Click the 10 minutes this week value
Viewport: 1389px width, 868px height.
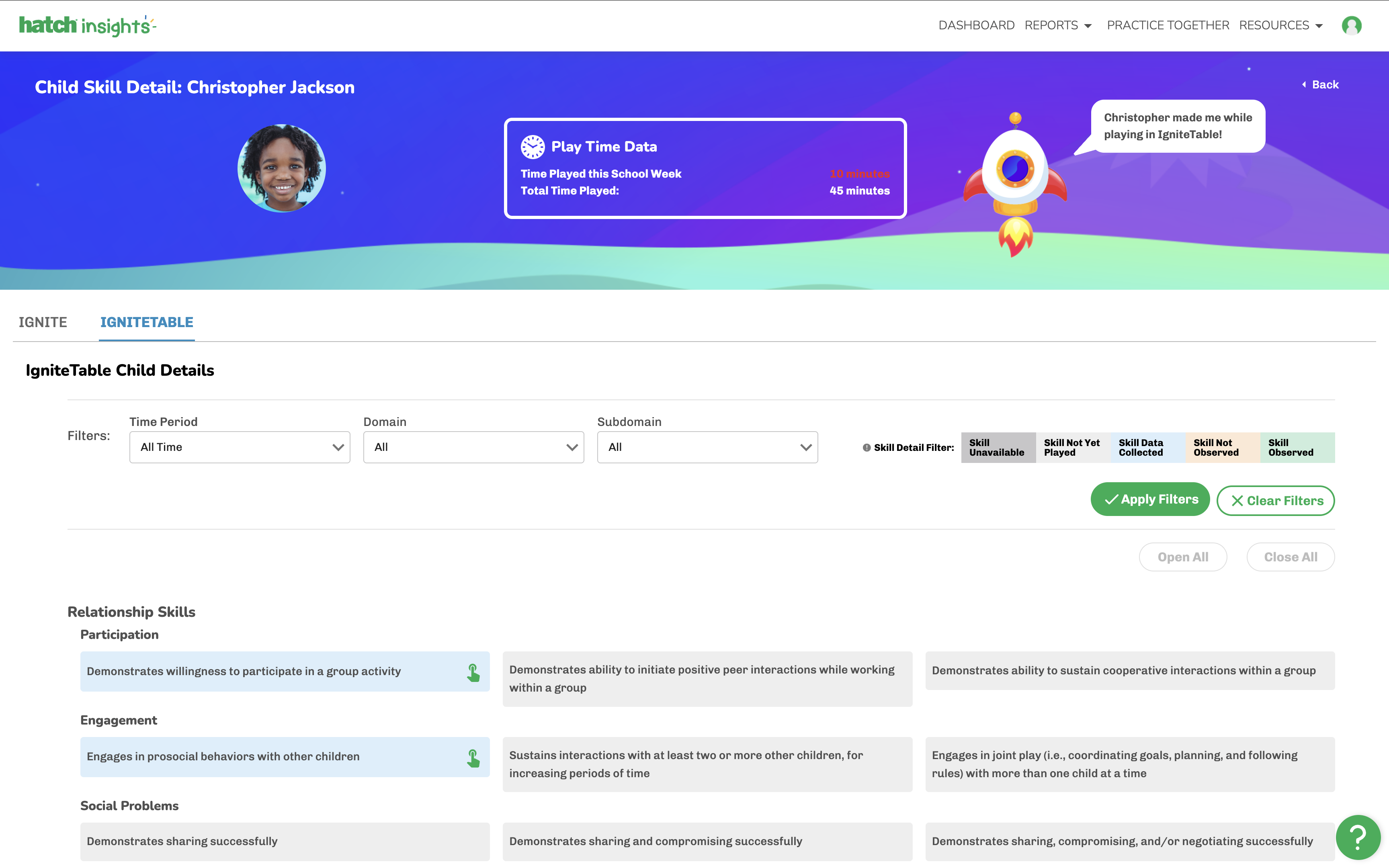pyautogui.click(x=859, y=173)
